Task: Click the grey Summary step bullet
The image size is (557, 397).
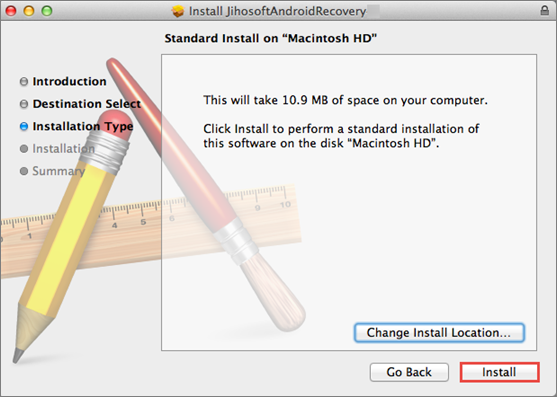Action: point(24,171)
